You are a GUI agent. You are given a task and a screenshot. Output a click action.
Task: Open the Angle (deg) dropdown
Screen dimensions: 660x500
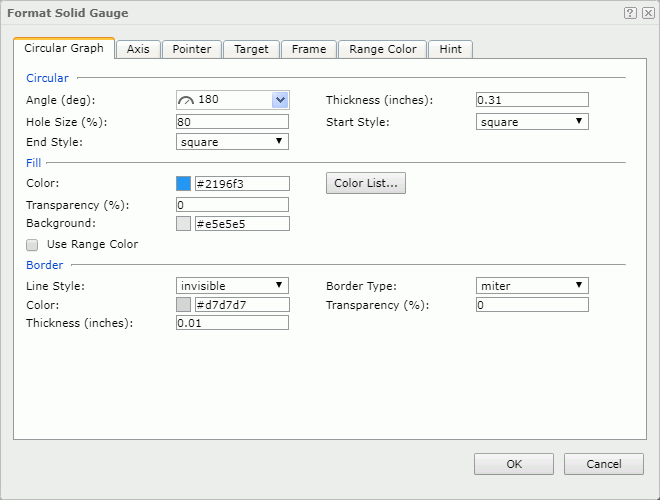pos(280,100)
